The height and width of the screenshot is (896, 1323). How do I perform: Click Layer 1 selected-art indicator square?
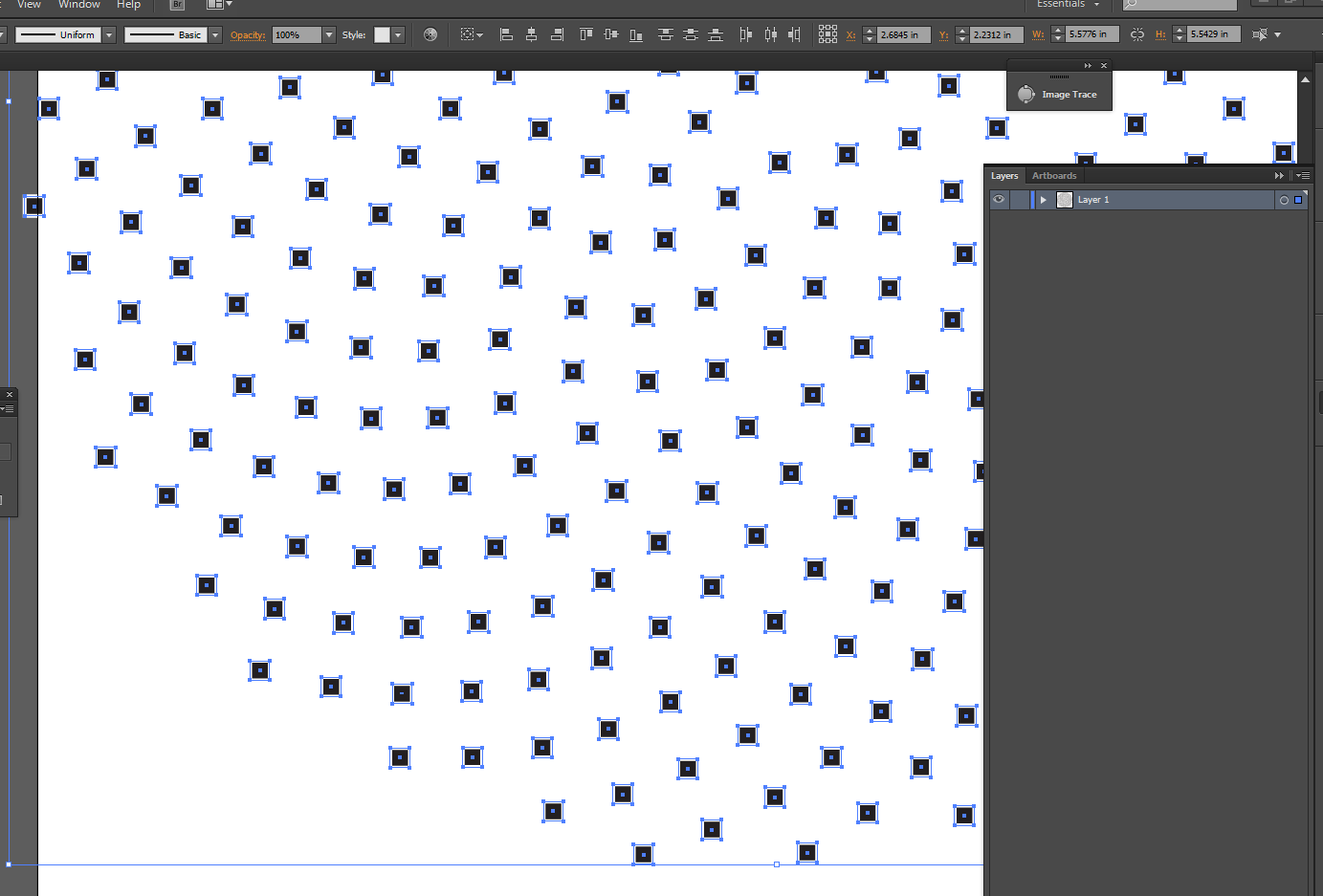click(1298, 200)
